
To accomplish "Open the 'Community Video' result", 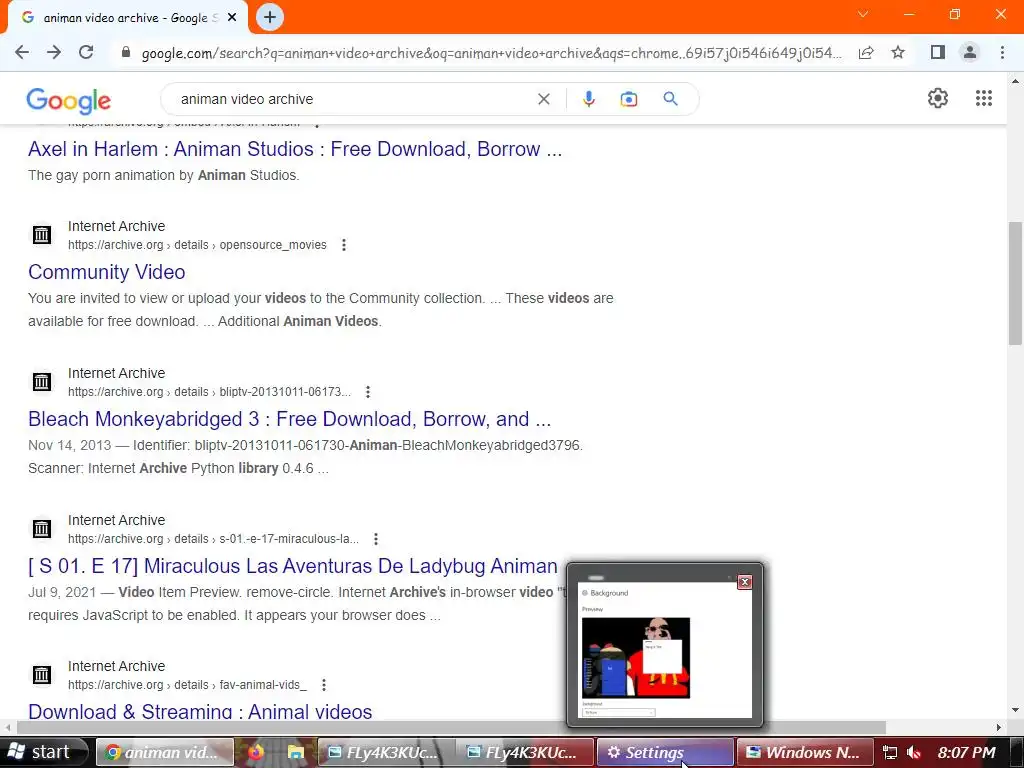I will tap(106, 272).
